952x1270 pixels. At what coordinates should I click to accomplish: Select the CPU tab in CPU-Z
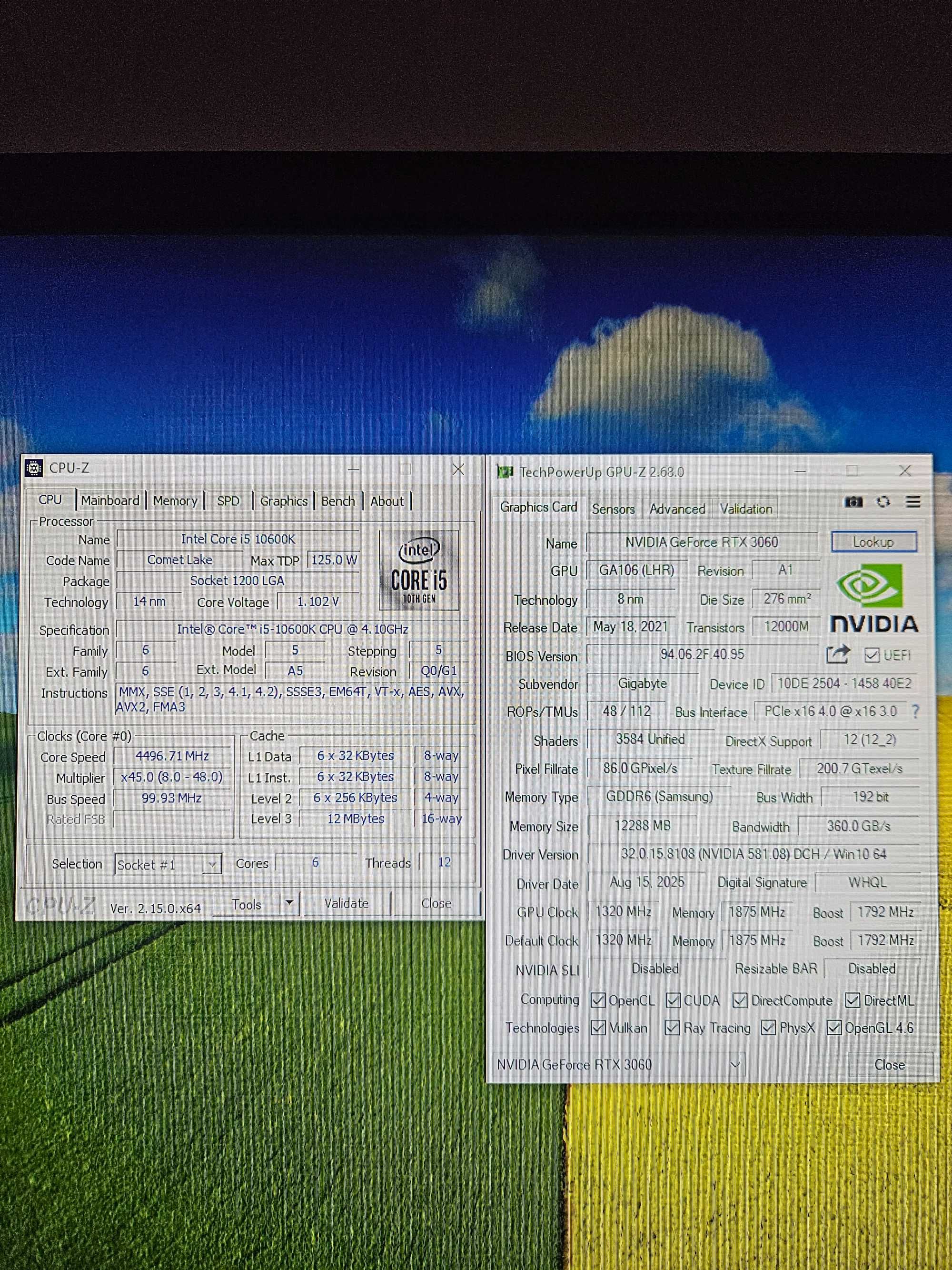[x=50, y=500]
